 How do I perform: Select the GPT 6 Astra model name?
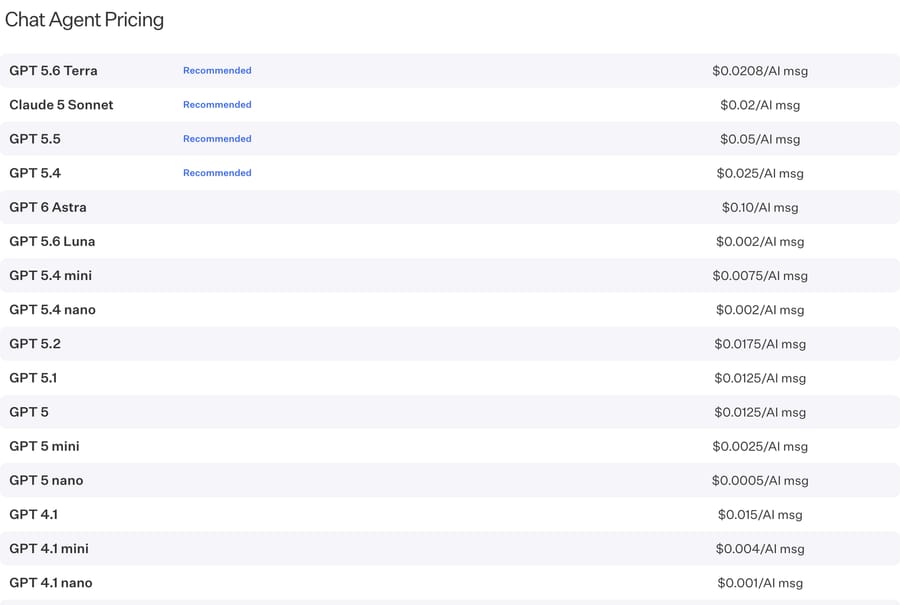click(x=48, y=207)
